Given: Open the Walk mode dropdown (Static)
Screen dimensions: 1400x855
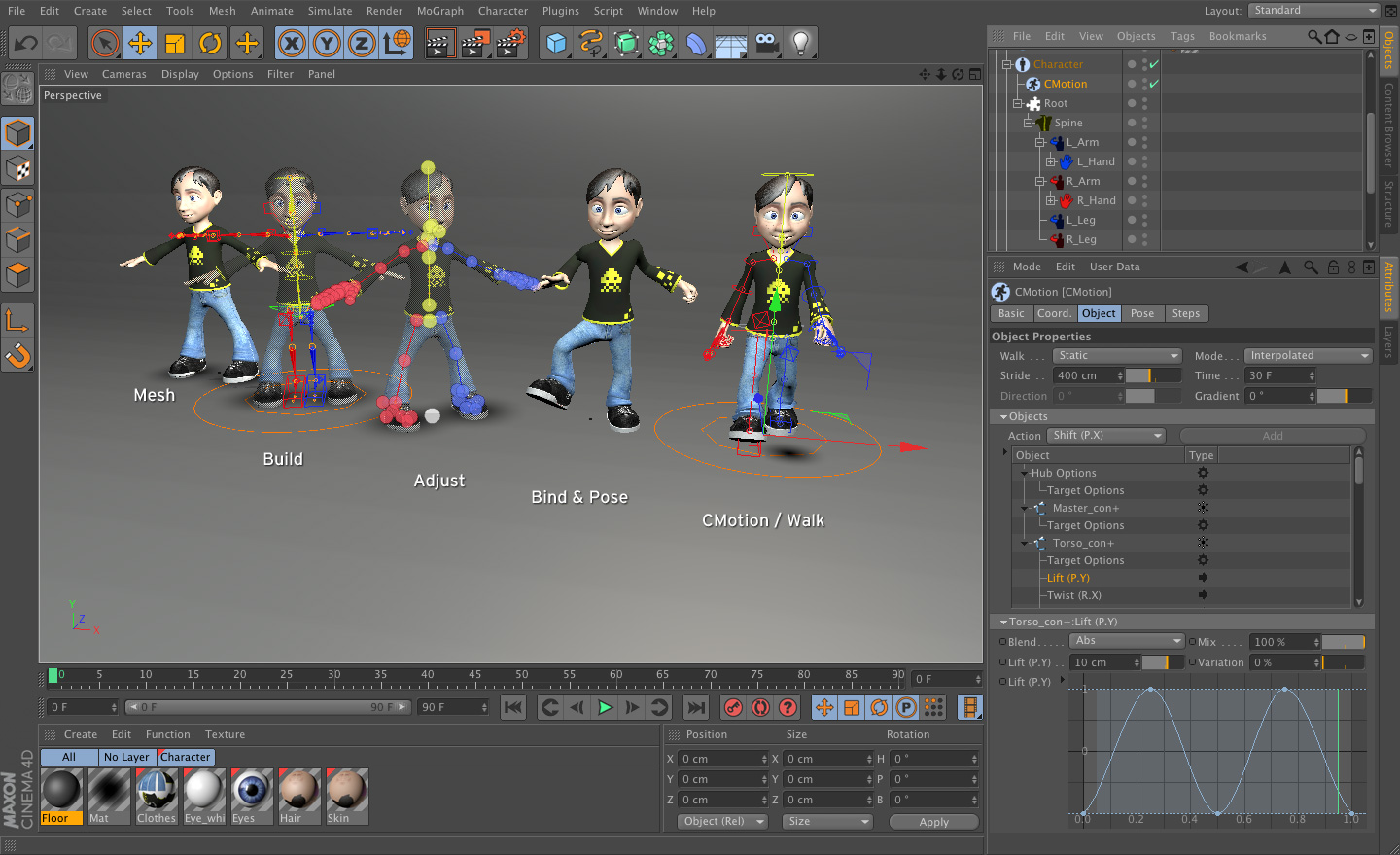Looking at the screenshot, I should [x=1117, y=356].
